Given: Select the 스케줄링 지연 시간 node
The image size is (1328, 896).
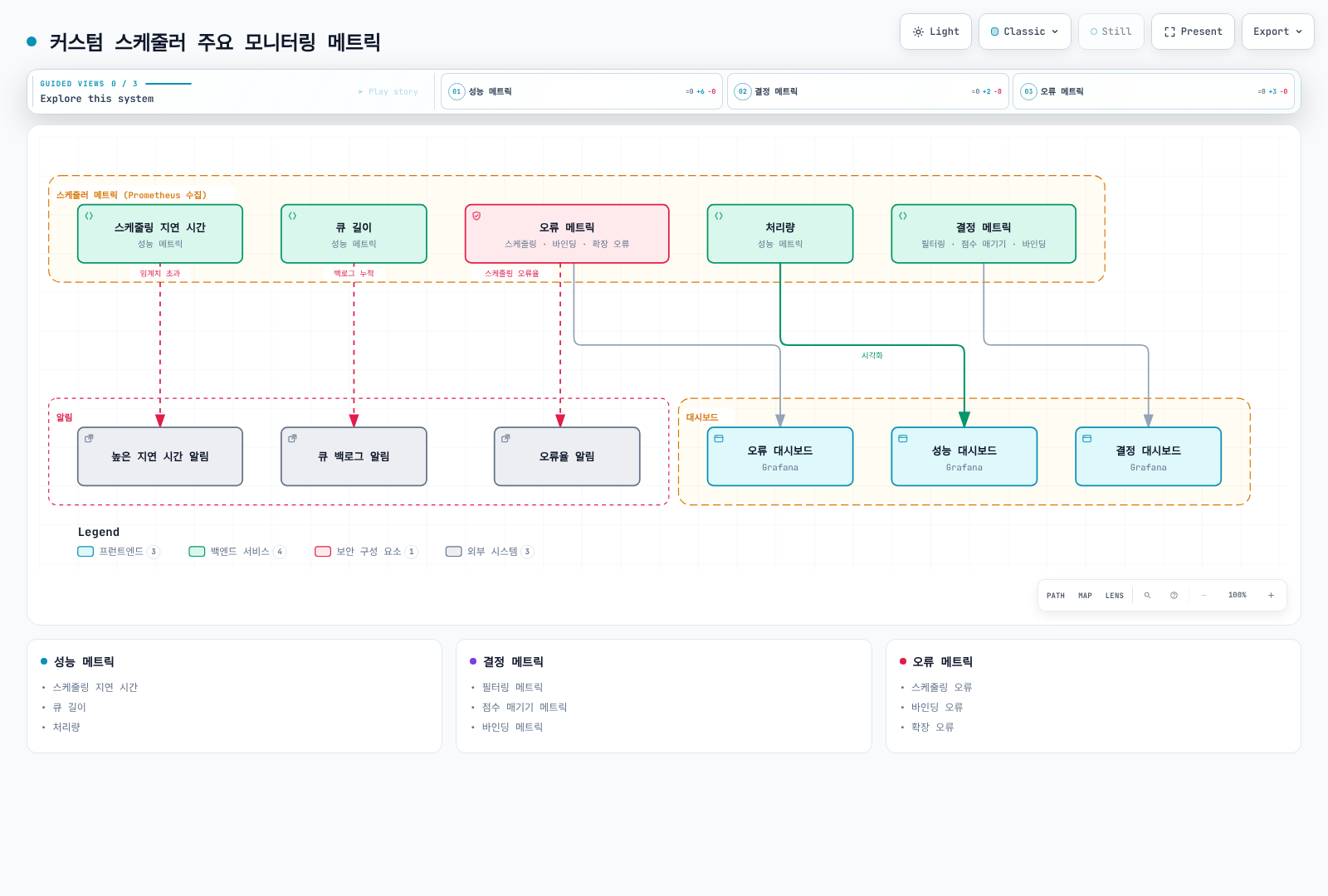Looking at the screenshot, I should pos(160,234).
